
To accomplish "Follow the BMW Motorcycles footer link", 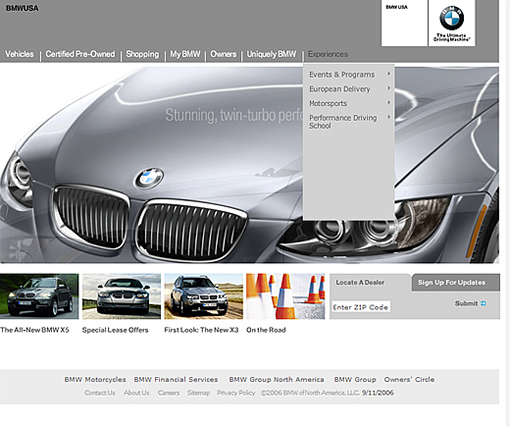I will (95, 380).
